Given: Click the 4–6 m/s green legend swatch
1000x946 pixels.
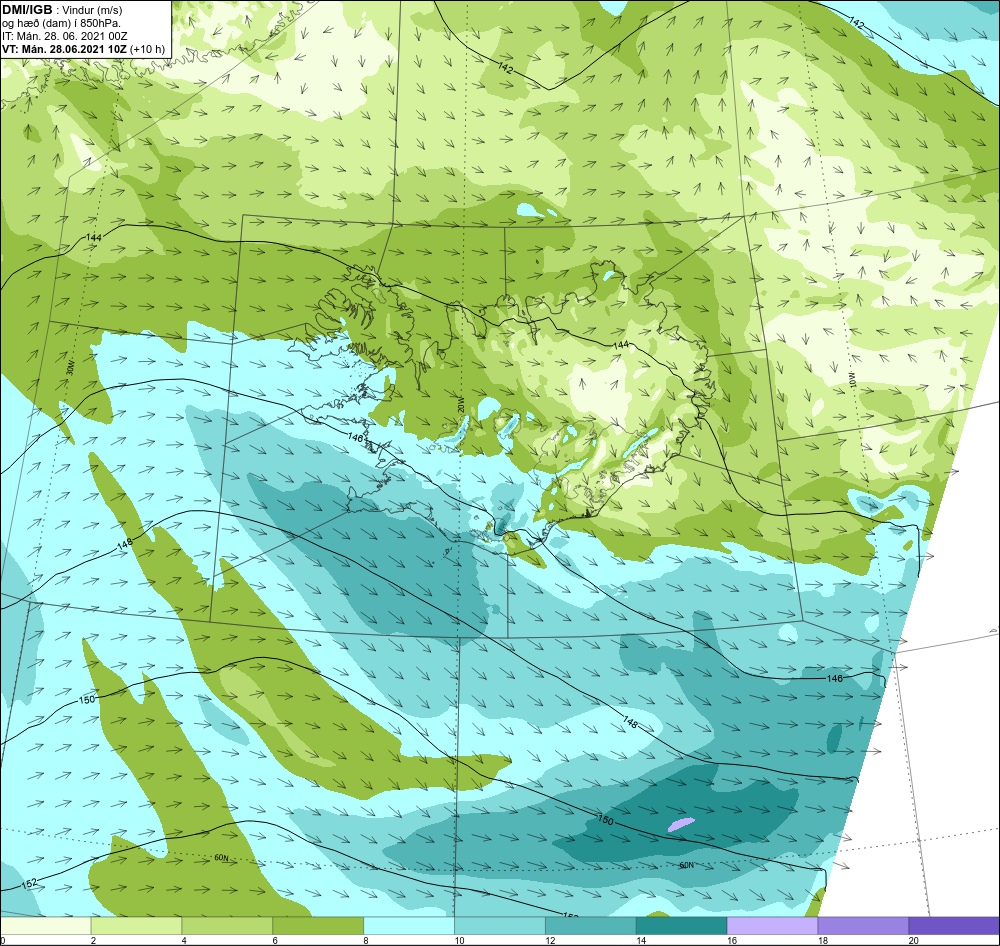Looking at the screenshot, I should click(x=227, y=925).
